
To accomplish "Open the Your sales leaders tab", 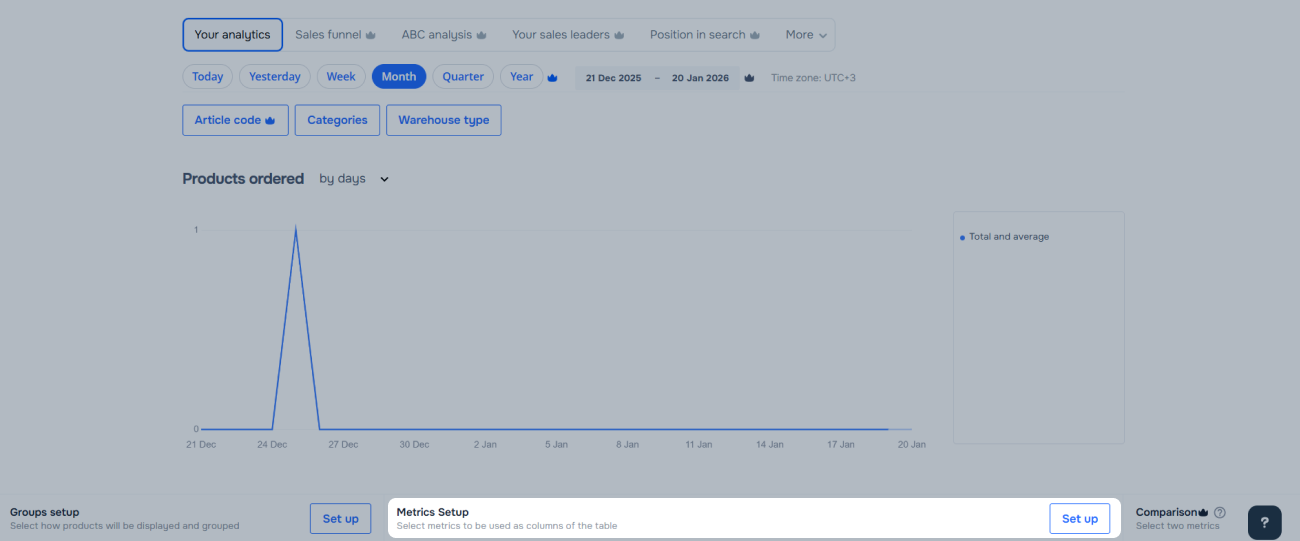I will pos(561,35).
